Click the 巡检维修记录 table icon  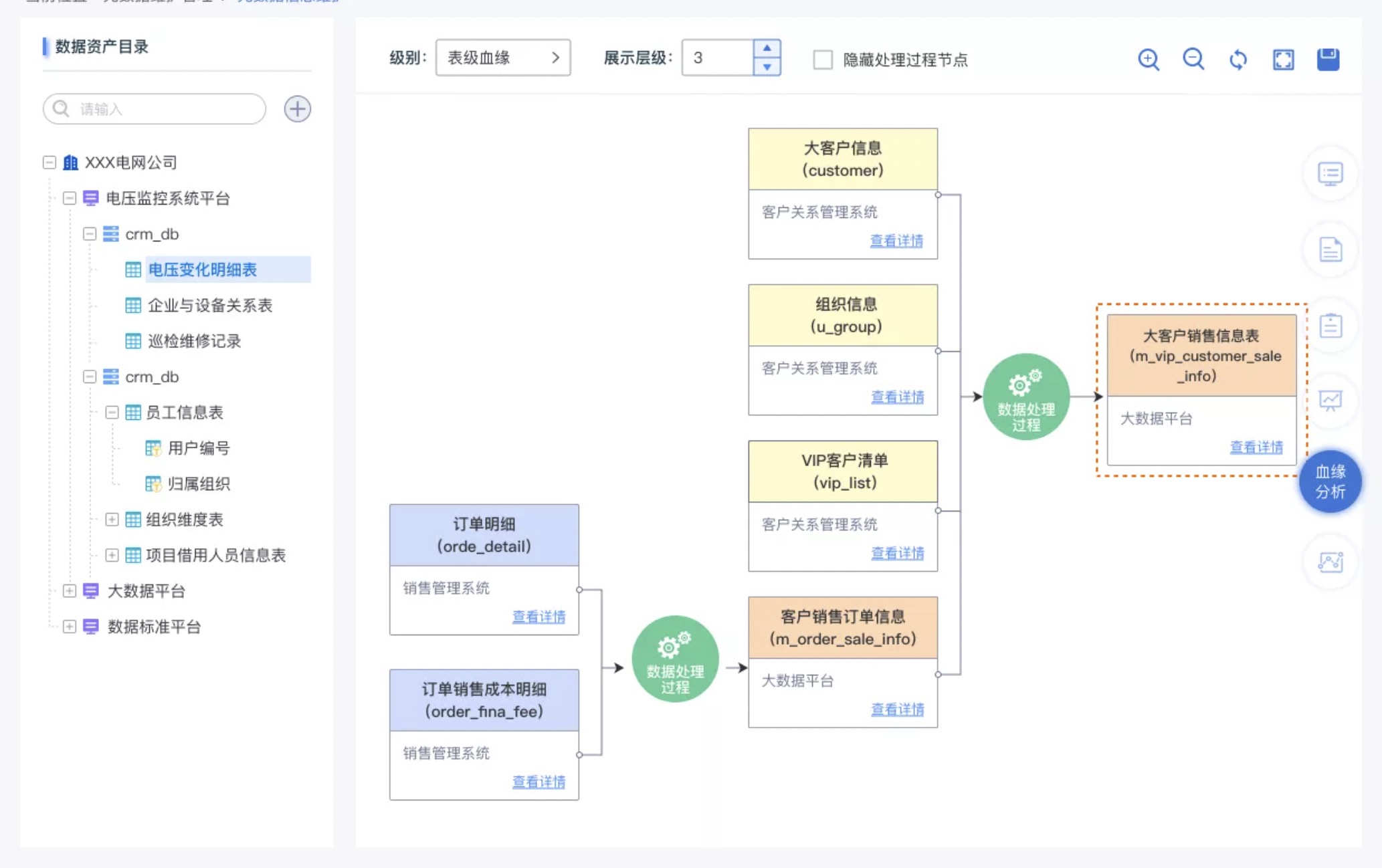[x=133, y=341]
